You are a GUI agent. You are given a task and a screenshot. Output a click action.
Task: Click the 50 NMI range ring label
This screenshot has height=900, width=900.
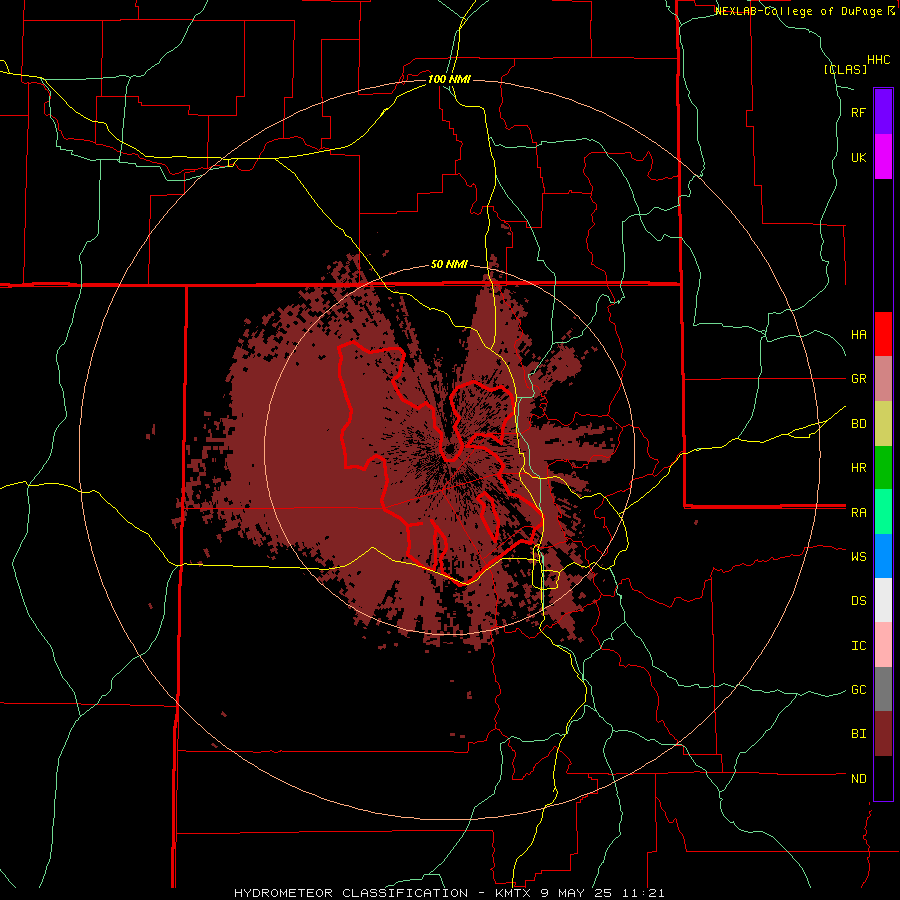point(449,265)
